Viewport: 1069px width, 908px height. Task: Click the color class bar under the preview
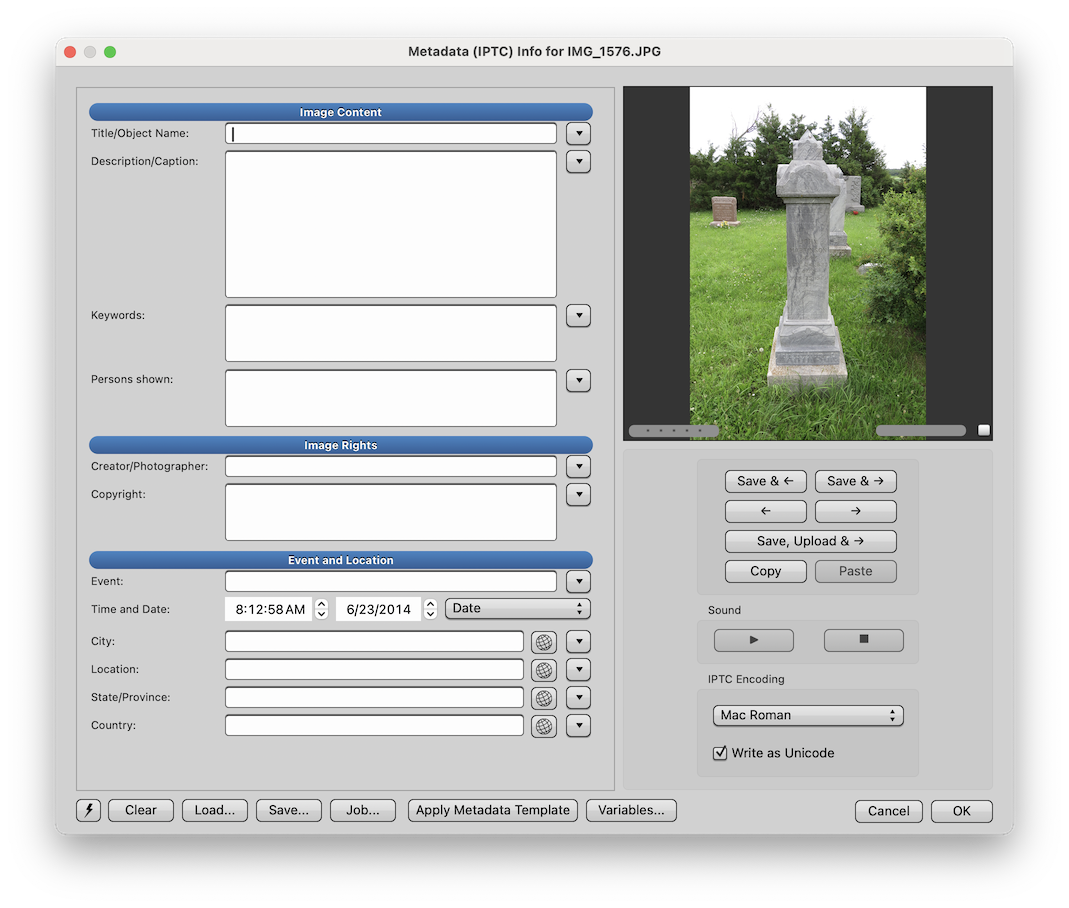[x=920, y=431]
